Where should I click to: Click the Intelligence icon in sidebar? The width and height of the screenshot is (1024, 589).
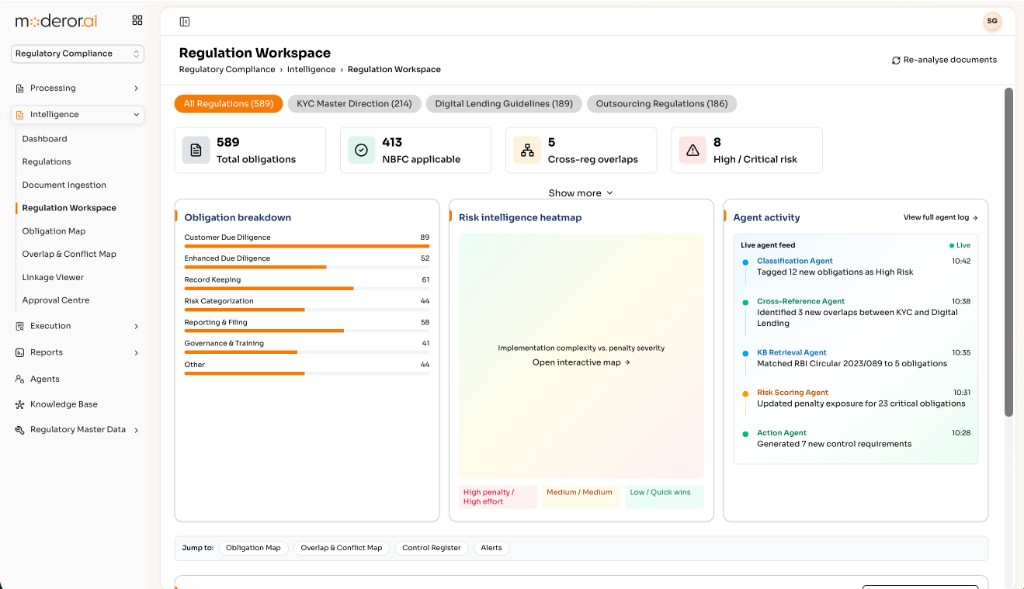(x=20, y=115)
